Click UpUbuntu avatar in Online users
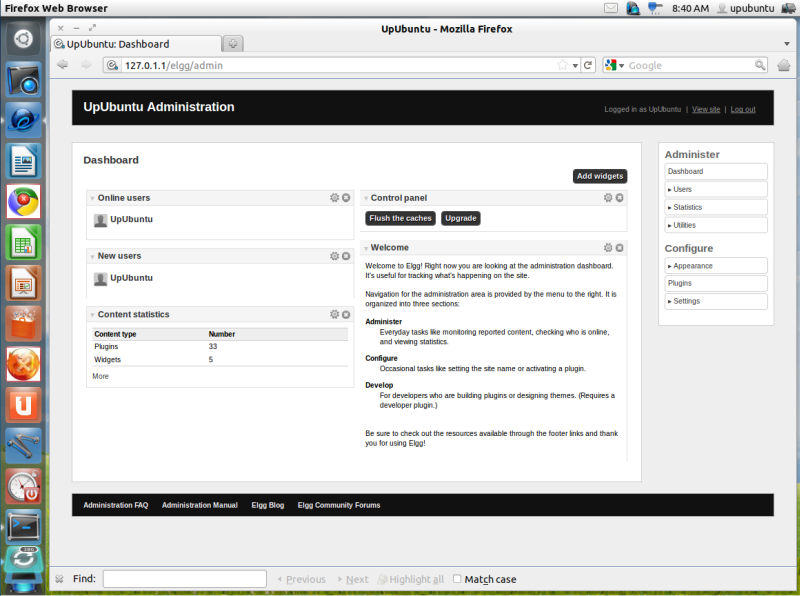Viewport: 800px width, 596px height. (101, 220)
